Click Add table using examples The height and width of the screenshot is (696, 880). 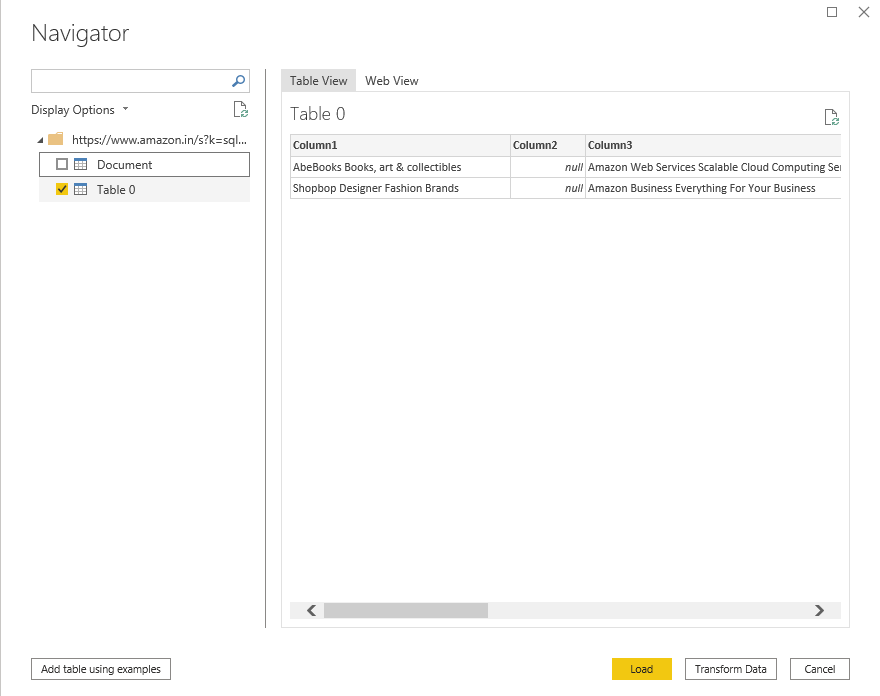tap(101, 669)
